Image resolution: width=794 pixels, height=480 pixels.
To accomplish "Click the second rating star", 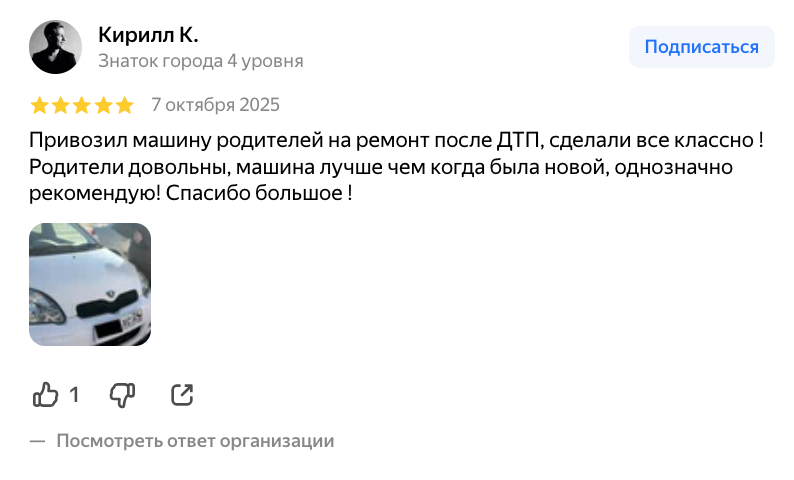I will pyautogui.click(x=61, y=105).
